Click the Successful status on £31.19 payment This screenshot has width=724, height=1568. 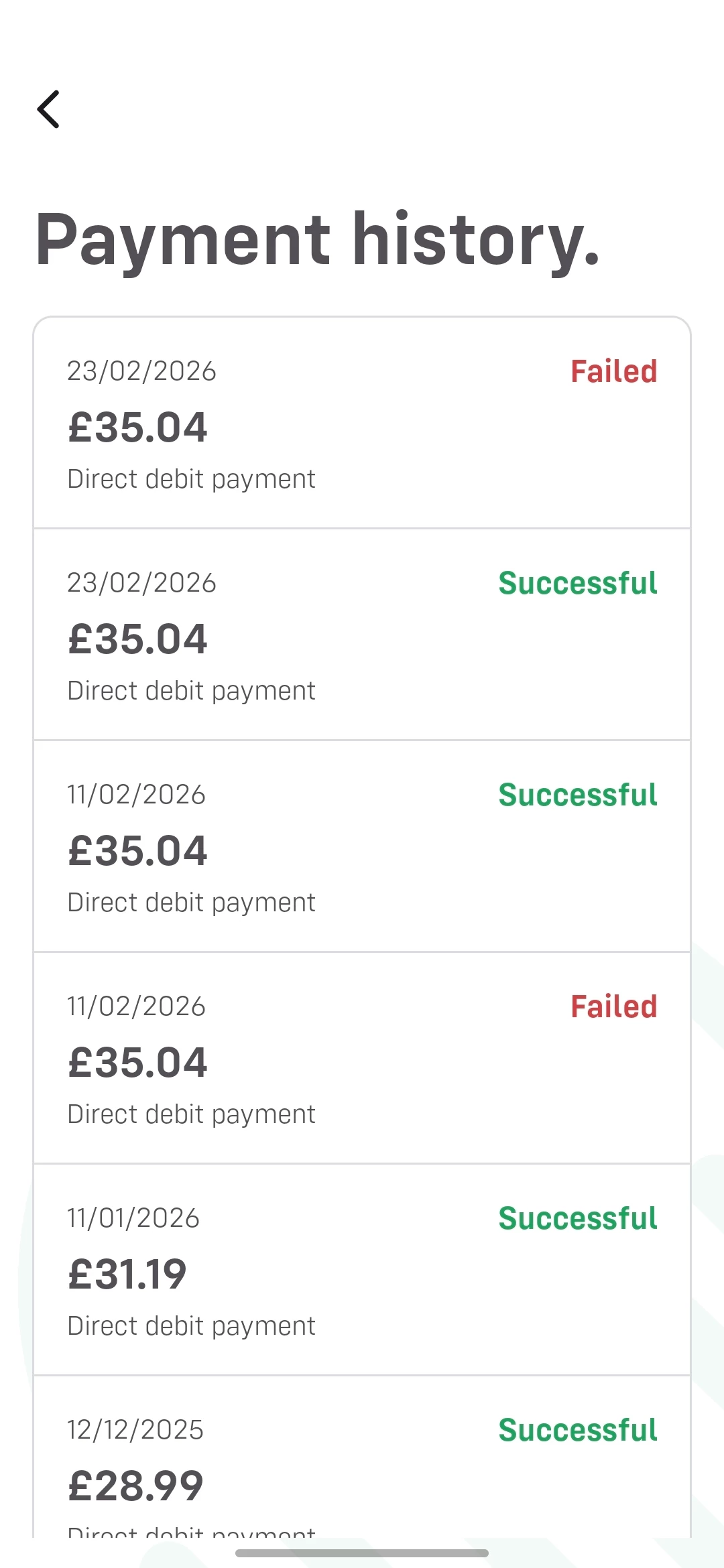[x=577, y=1218]
